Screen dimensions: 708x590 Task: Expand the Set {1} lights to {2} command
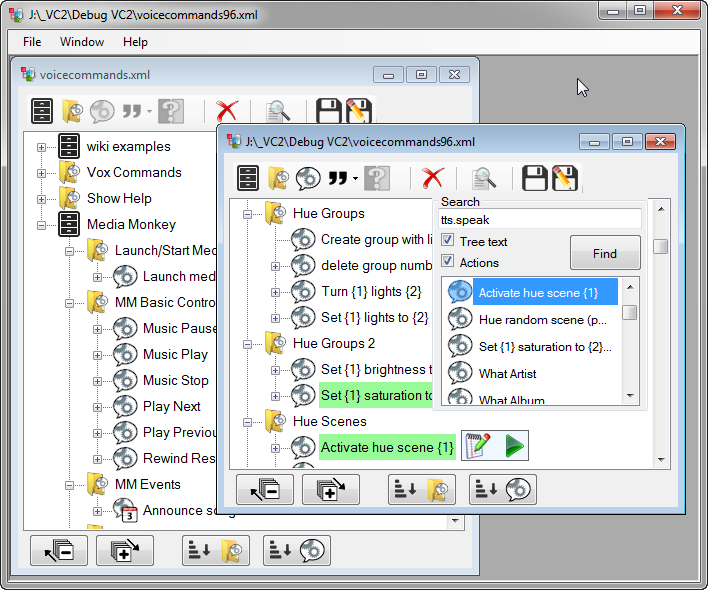275,318
